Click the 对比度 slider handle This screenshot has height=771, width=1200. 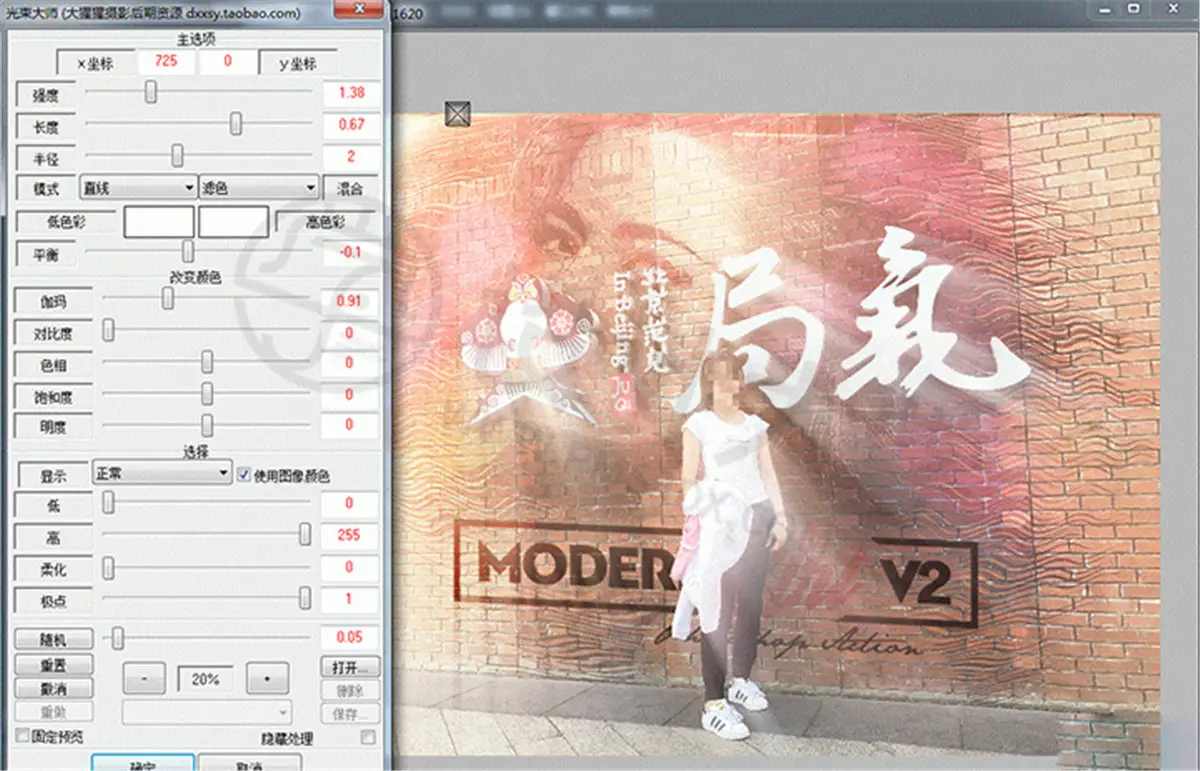pyautogui.click(x=108, y=330)
